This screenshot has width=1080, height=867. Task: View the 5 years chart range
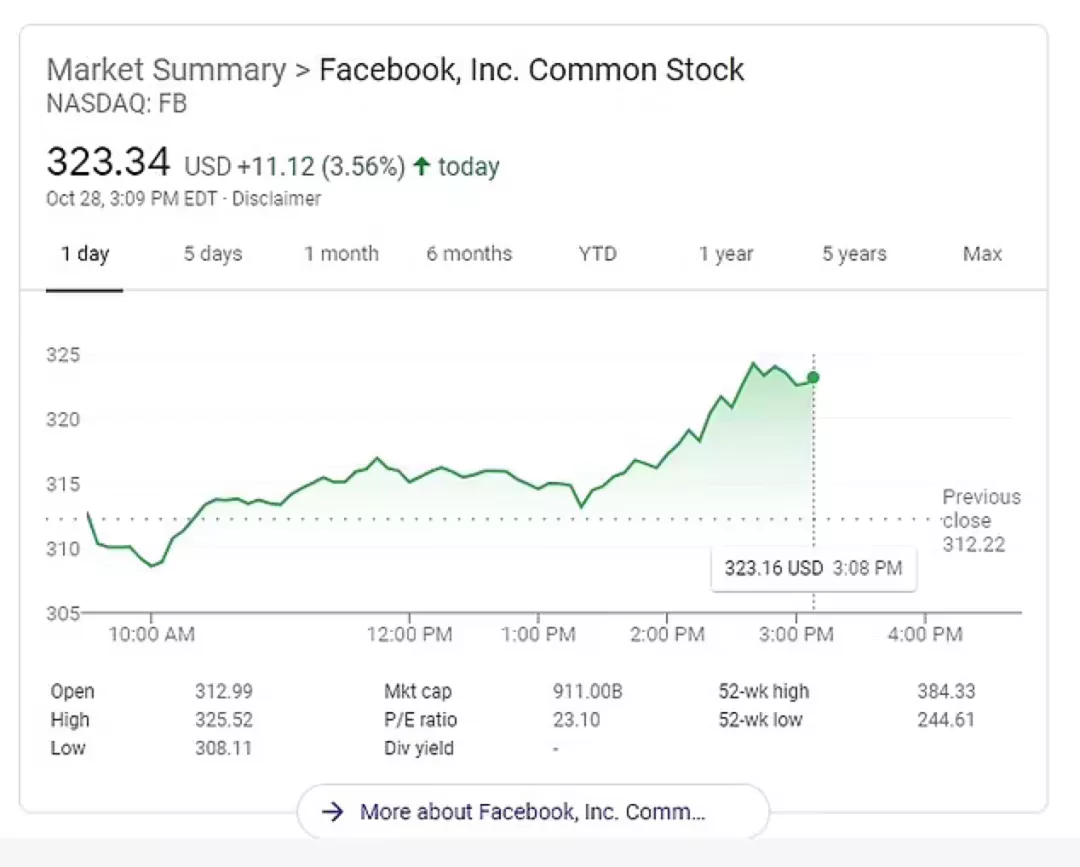coord(854,254)
